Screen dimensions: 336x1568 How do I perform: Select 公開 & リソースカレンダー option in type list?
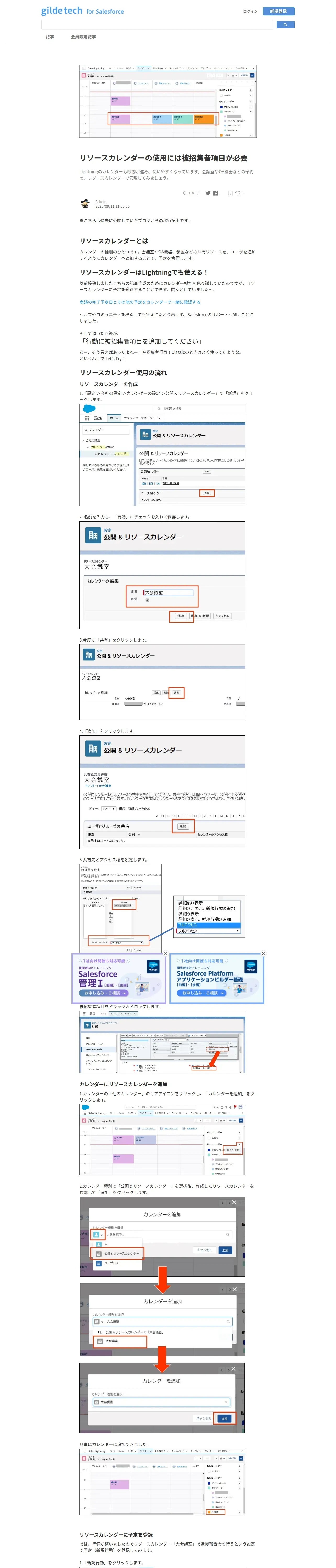tap(118, 1253)
